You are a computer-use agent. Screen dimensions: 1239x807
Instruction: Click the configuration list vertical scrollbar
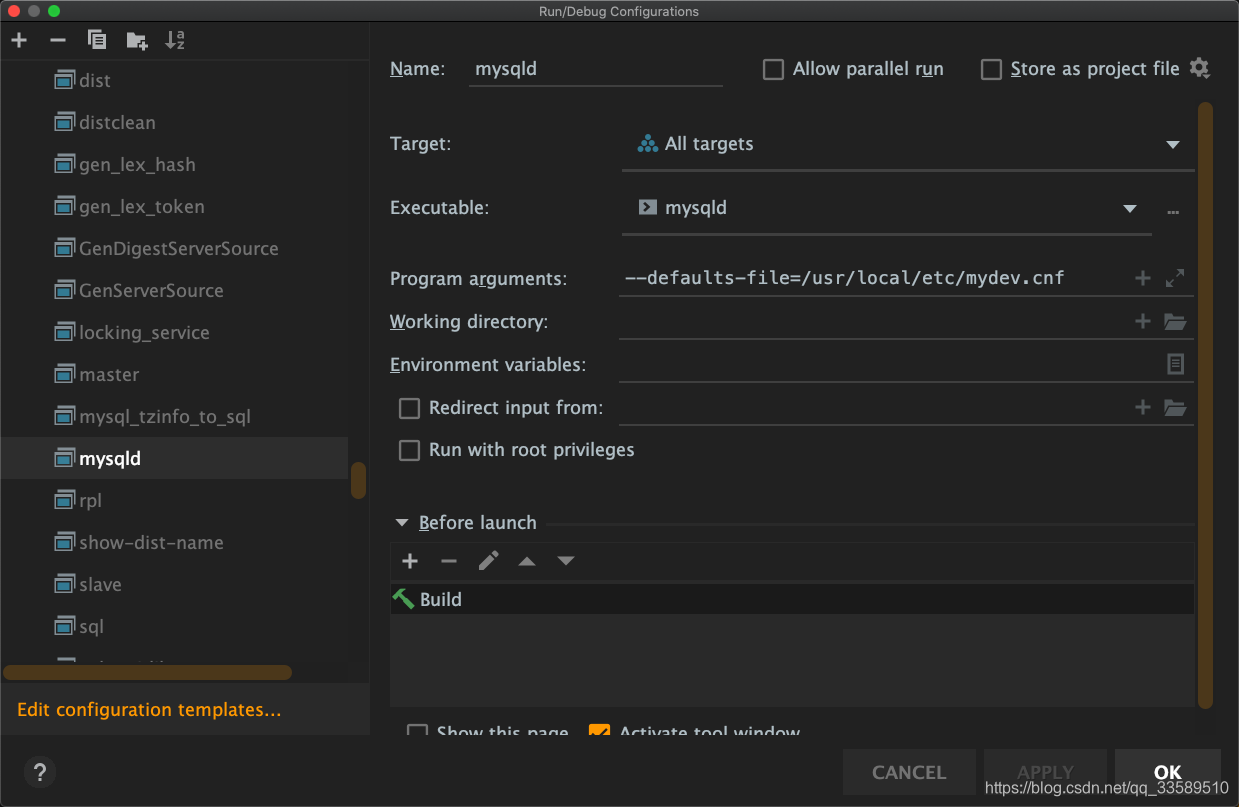[358, 480]
